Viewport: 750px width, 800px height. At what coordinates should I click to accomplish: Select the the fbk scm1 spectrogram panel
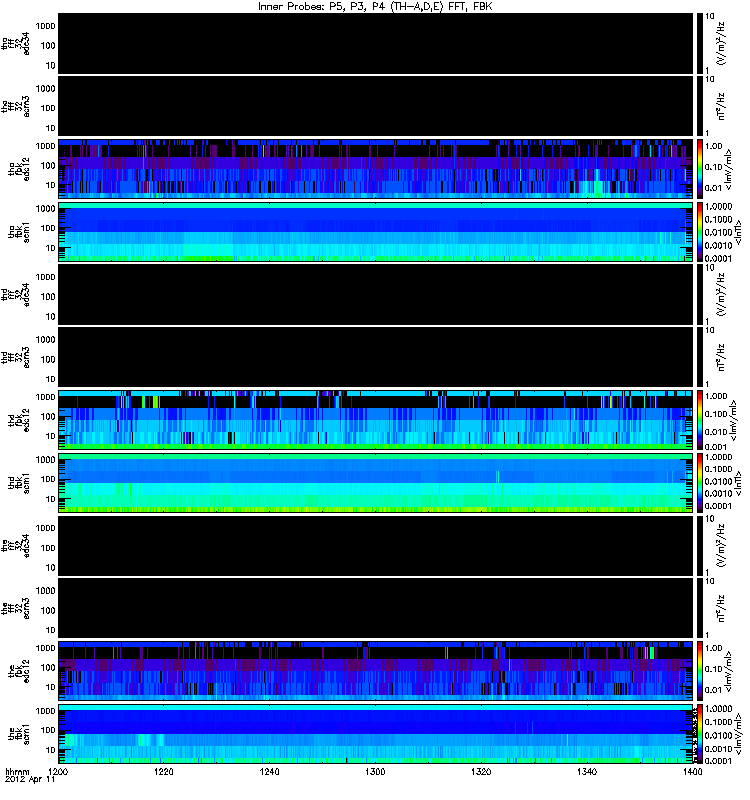[x=375, y=734]
